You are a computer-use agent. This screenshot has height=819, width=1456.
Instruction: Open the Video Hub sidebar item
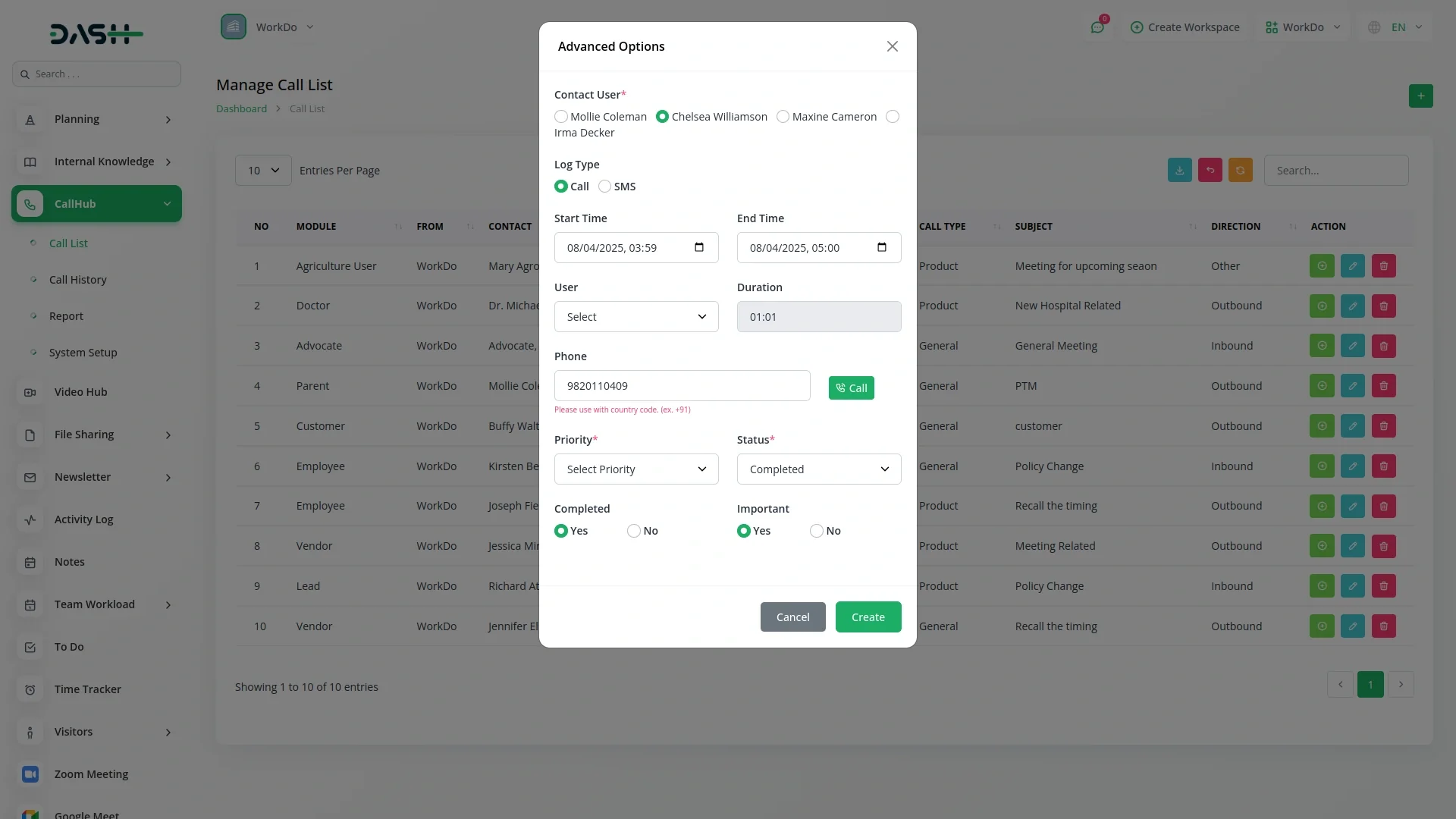point(80,392)
